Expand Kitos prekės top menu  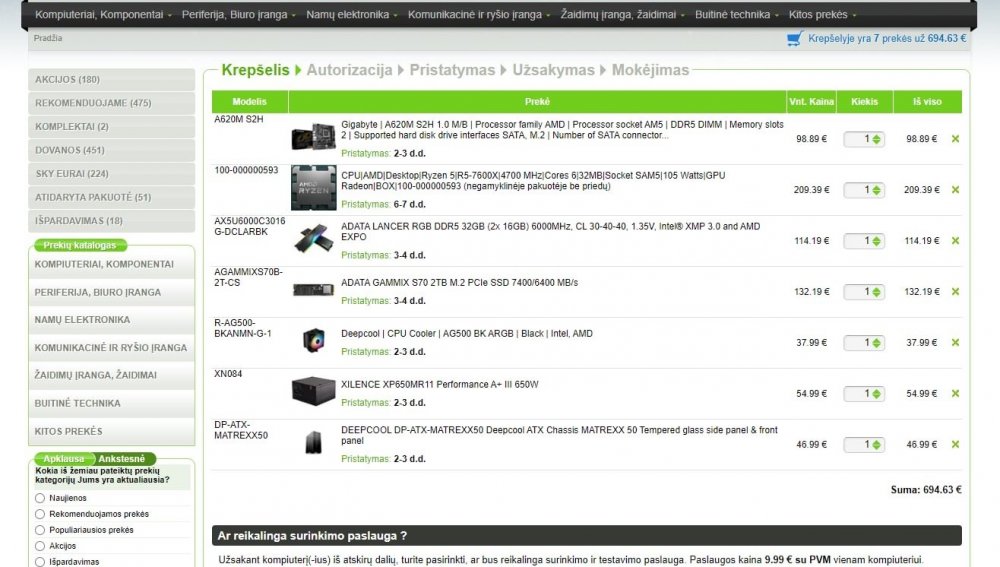pos(822,15)
